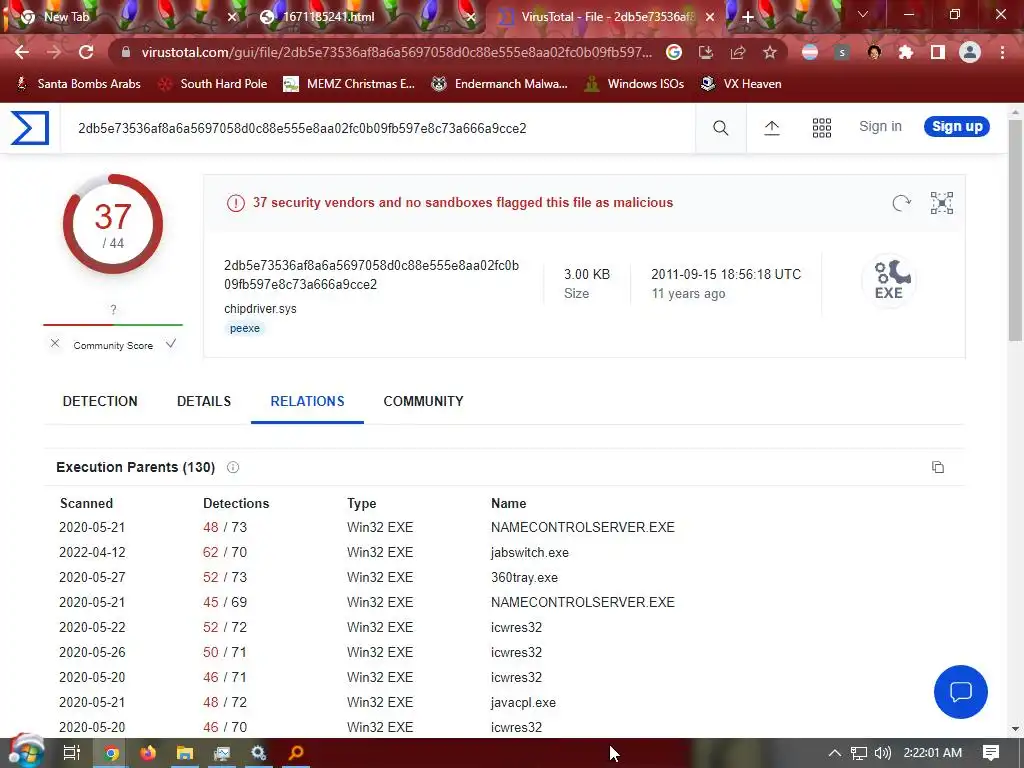Click the hash search input field
This screenshot has height=768, width=1024.
click(377, 128)
